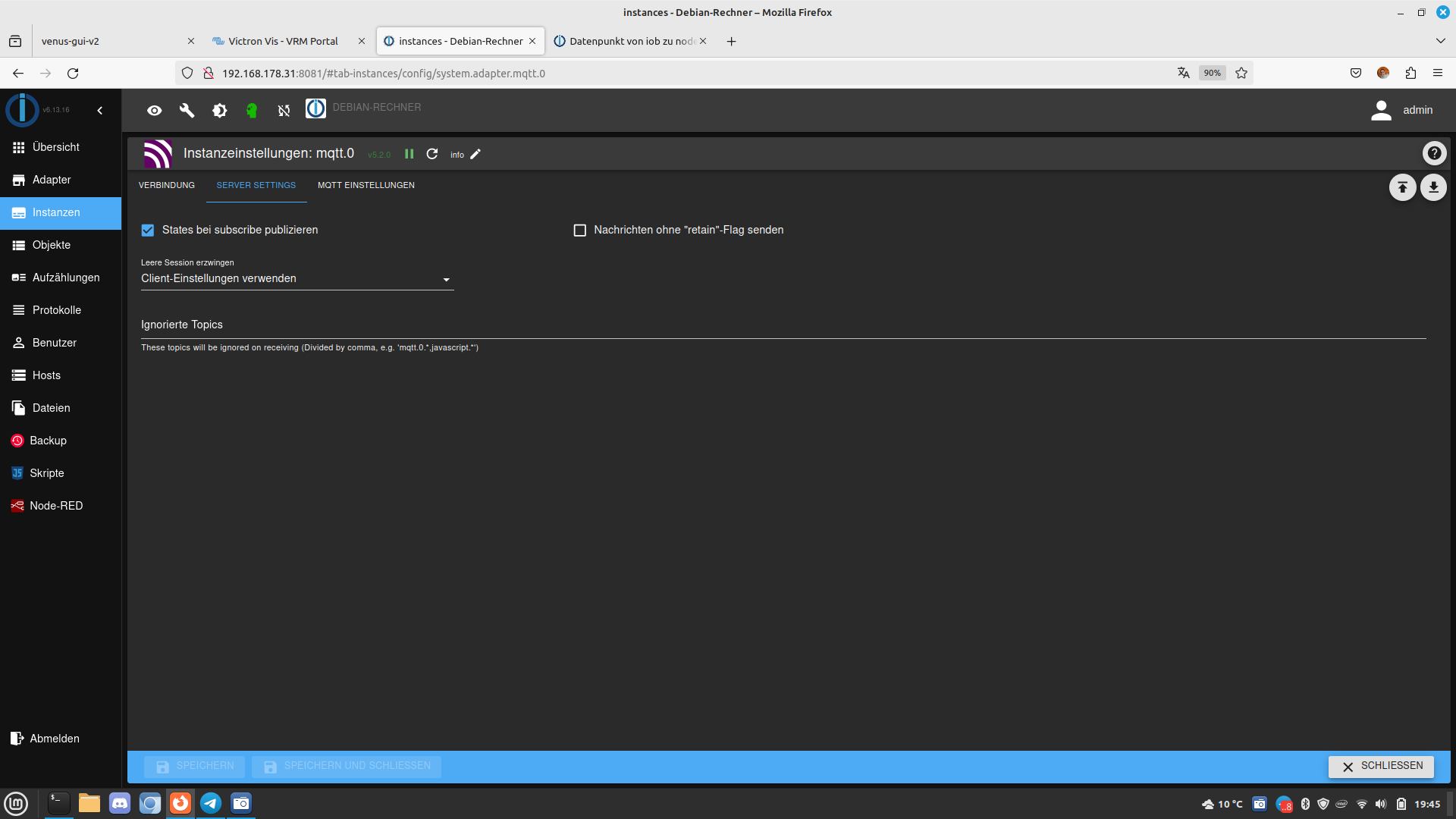Click the SCHLIESSEN button

pyautogui.click(x=1381, y=766)
